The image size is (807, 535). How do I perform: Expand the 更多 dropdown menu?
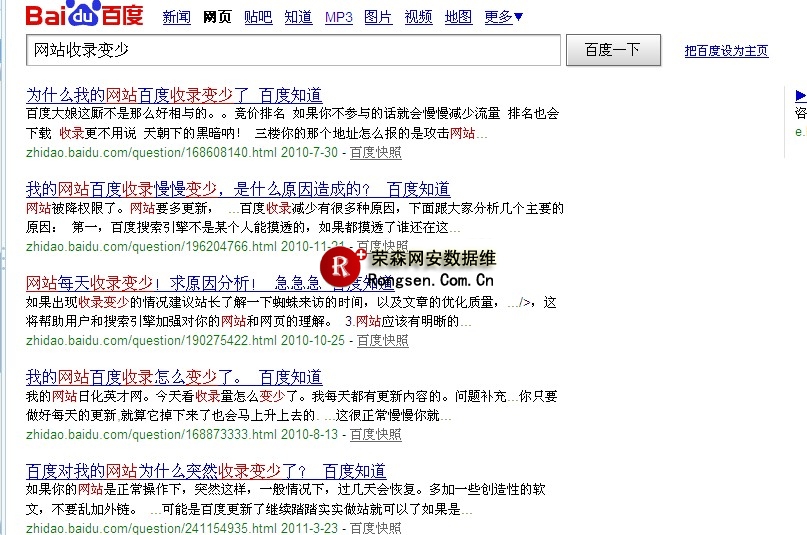click(504, 17)
